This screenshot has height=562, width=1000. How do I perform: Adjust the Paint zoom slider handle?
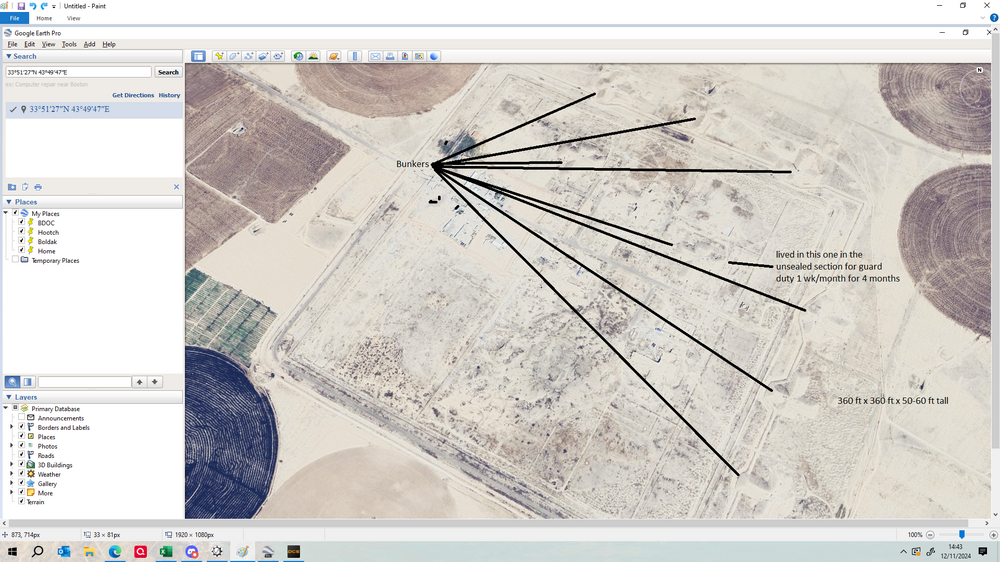(x=962, y=535)
